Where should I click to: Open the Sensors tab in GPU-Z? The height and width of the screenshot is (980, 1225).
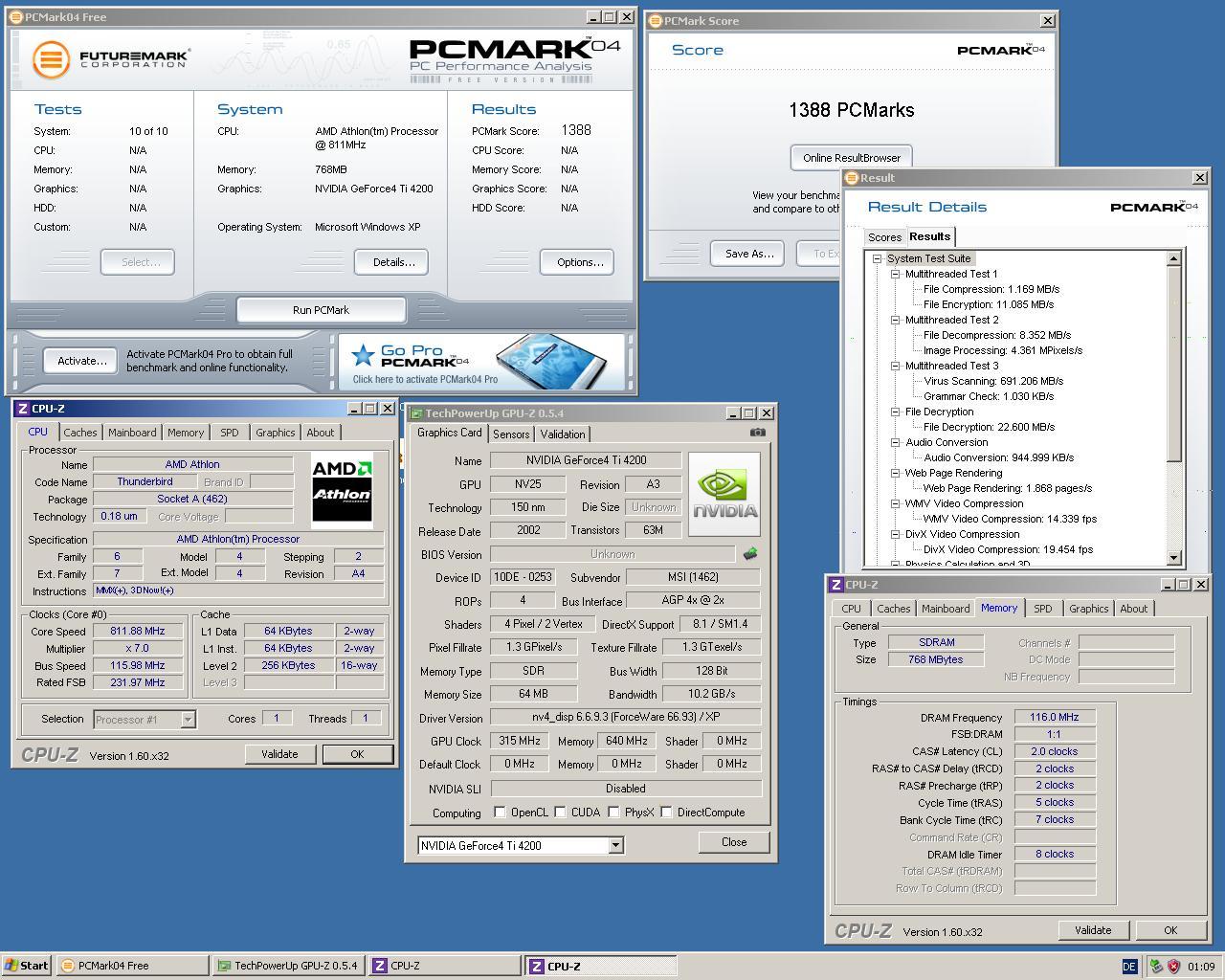pyautogui.click(x=511, y=434)
